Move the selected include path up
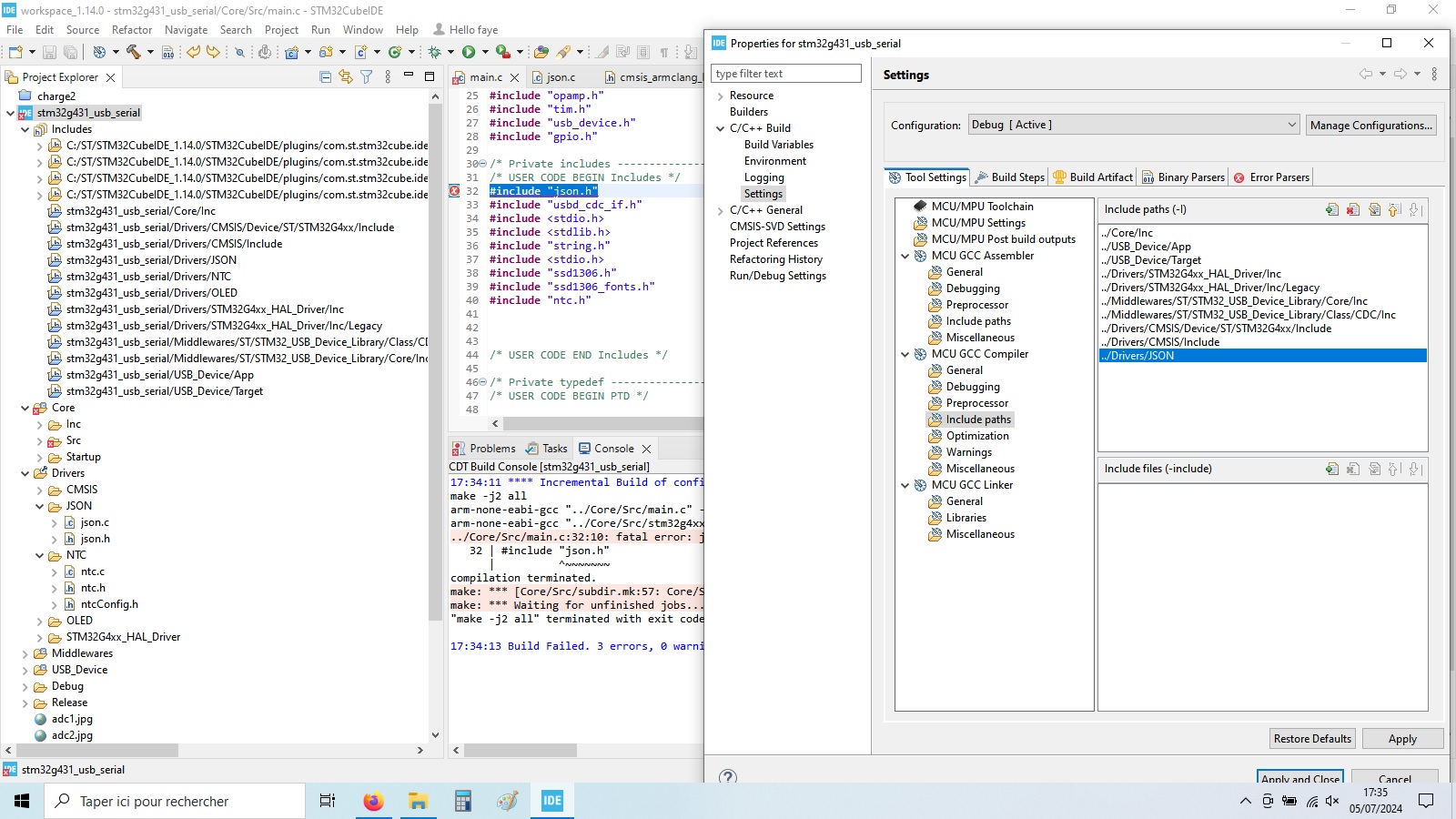This screenshot has width=1456, height=819. tap(1394, 209)
